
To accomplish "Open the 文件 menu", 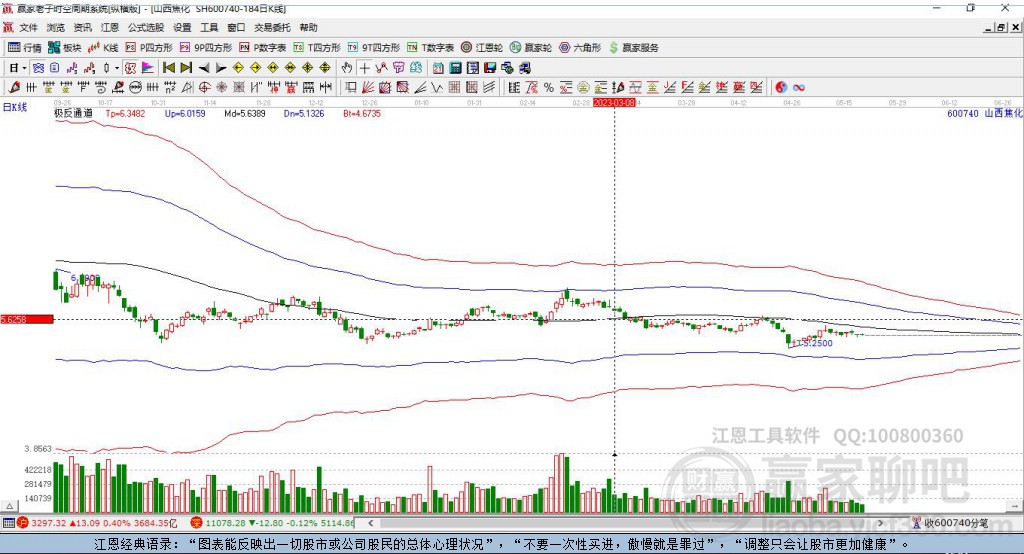I will pos(28,28).
